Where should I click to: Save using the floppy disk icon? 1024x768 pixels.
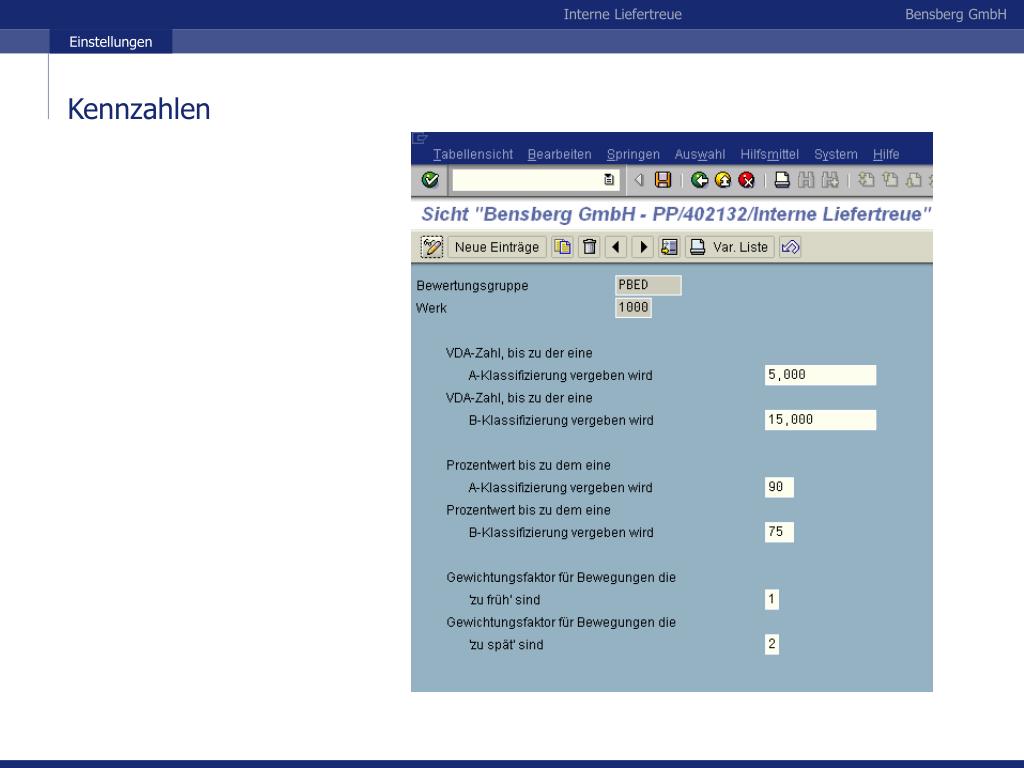pyautogui.click(x=663, y=180)
